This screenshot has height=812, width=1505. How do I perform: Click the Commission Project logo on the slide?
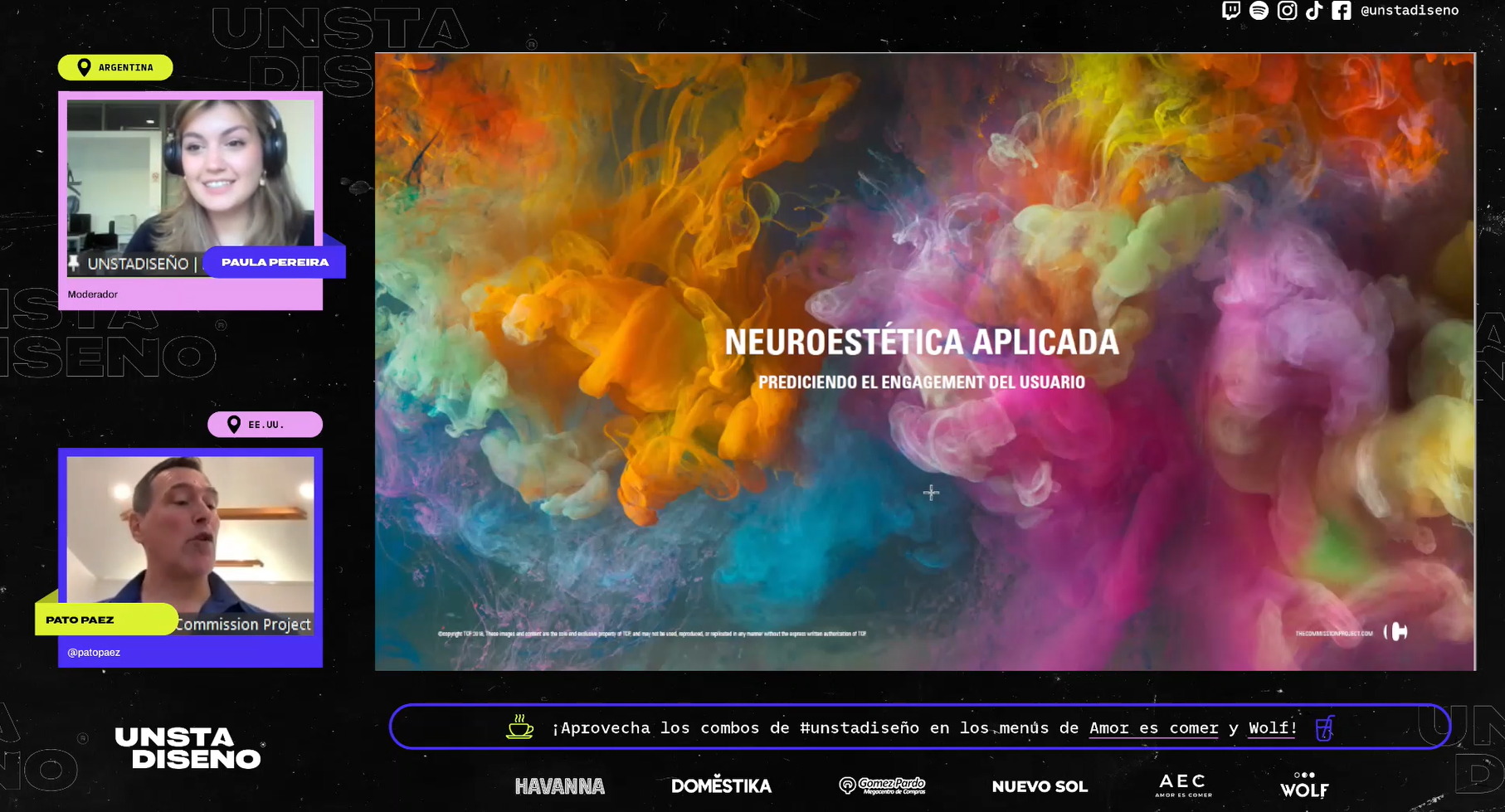1396,632
